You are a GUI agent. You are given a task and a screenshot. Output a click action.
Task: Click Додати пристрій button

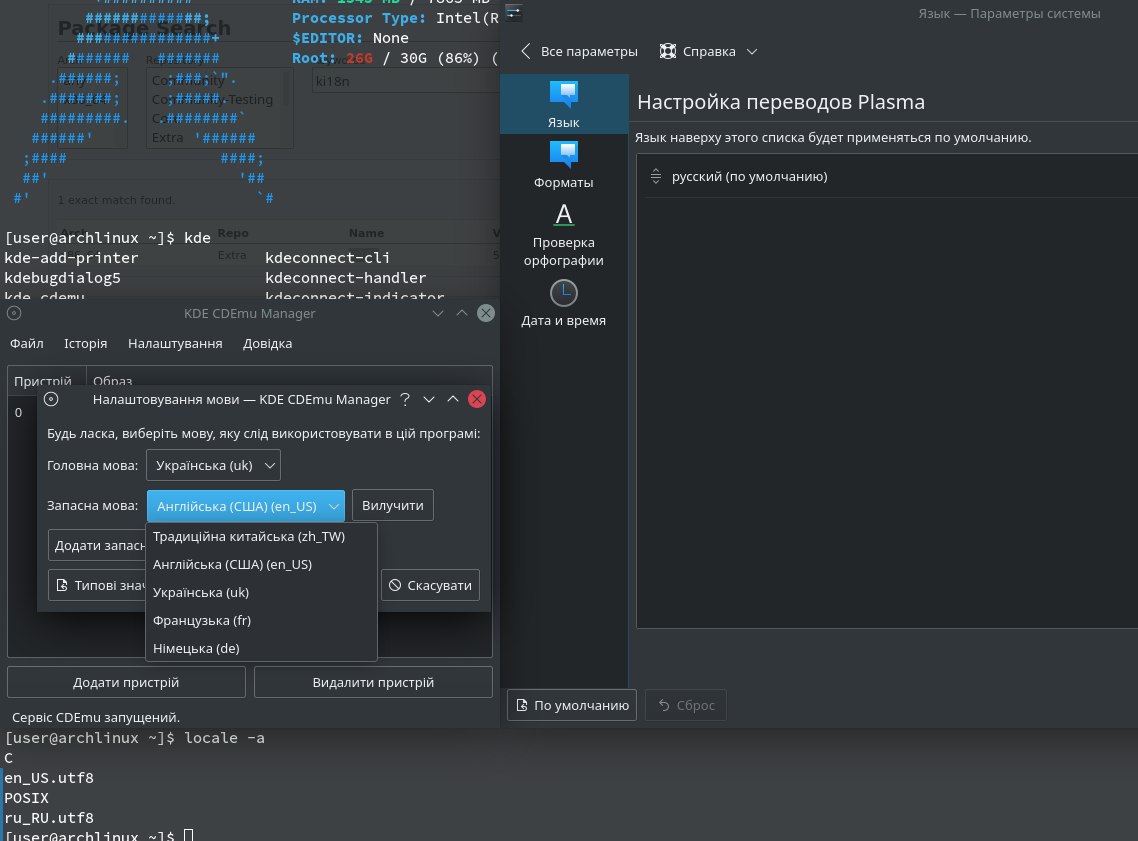click(x=126, y=682)
